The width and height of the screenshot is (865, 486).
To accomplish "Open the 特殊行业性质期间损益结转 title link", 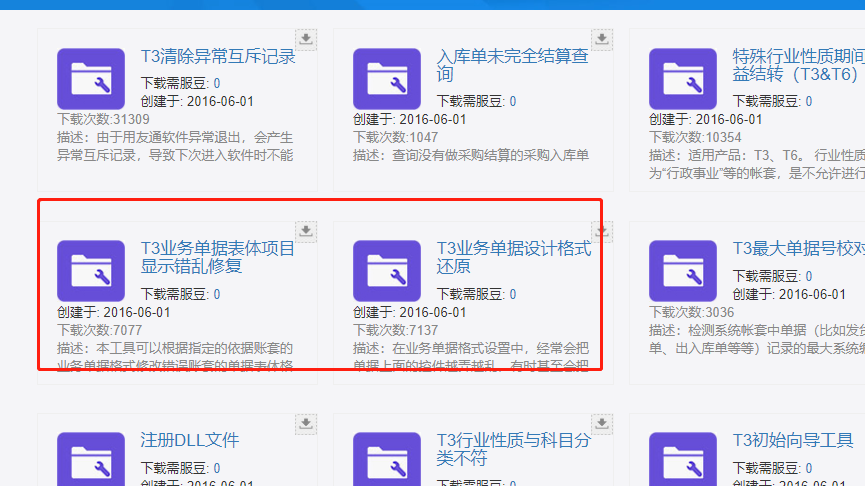I will point(798,65).
